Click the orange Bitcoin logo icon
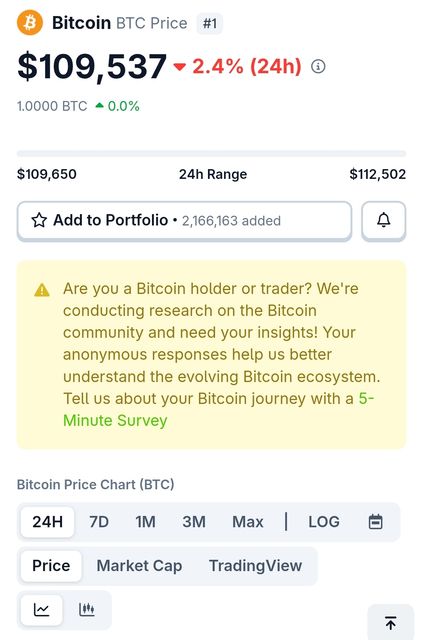The image size is (423, 640). (30, 22)
